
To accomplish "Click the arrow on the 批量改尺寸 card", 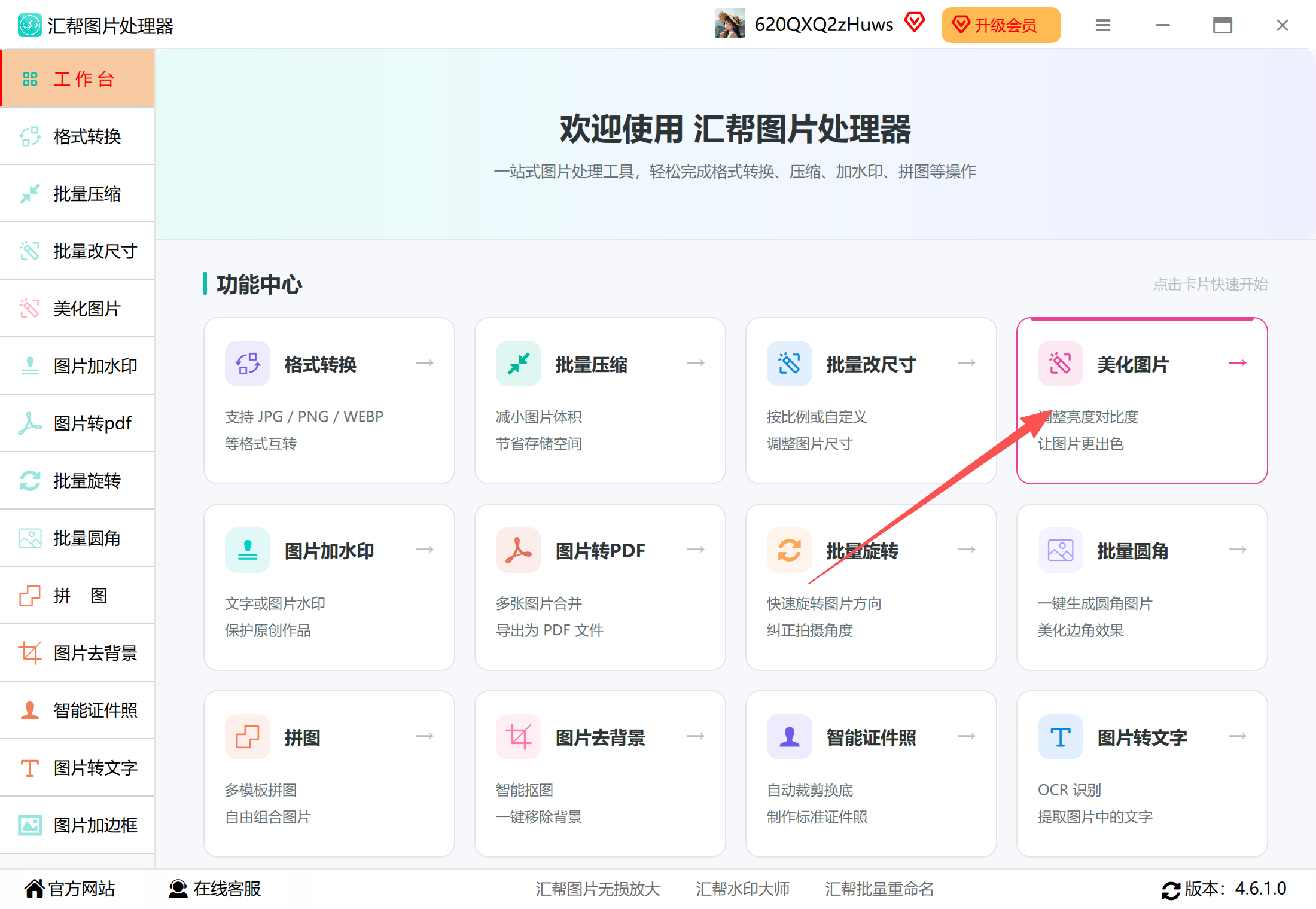I will coord(967,363).
